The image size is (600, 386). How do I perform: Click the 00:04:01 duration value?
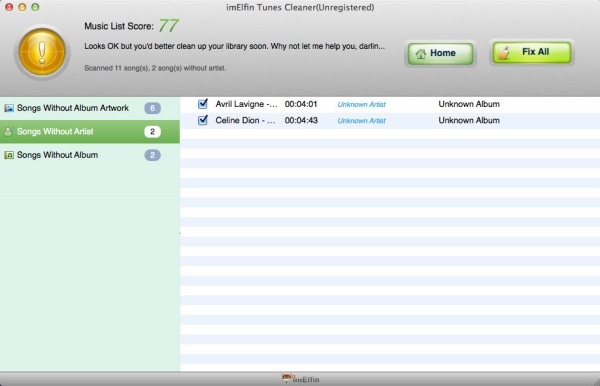pyautogui.click(x=301, y=104)
